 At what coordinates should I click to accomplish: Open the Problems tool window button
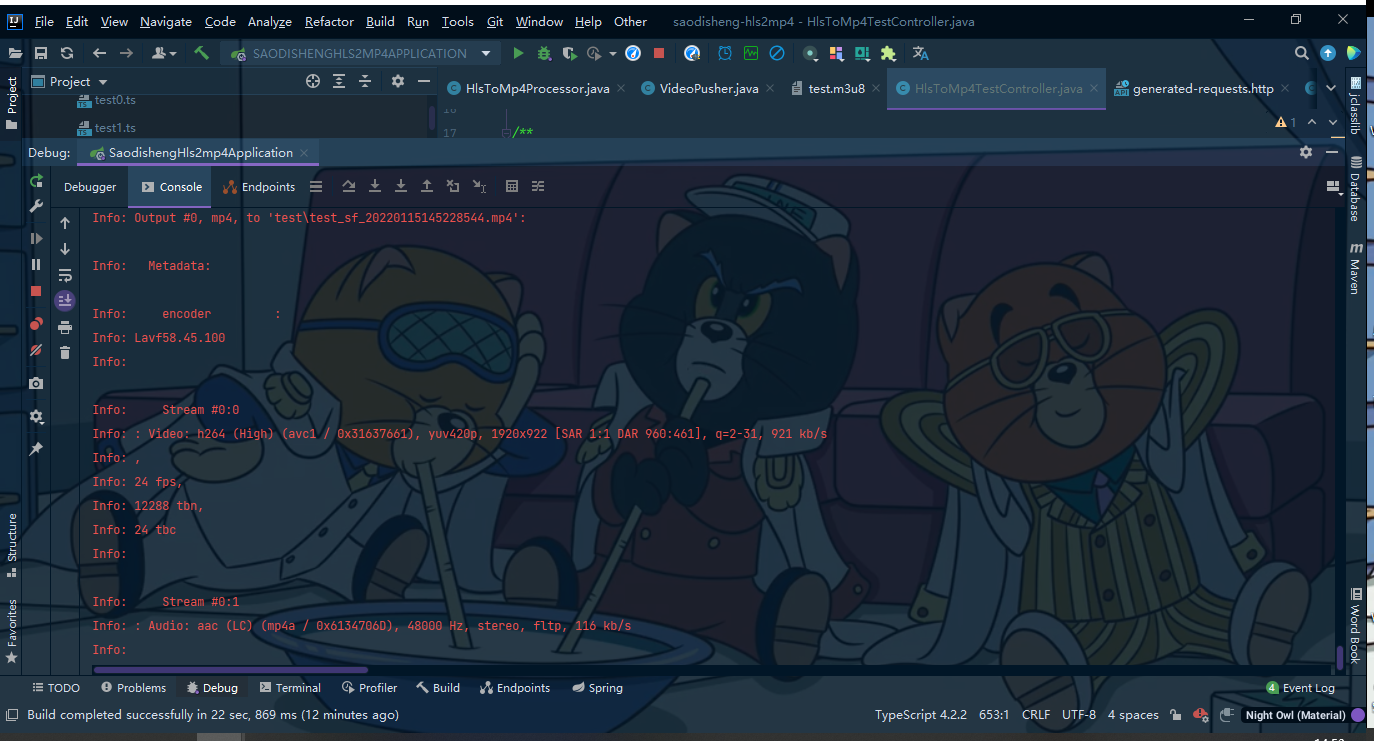tap(133, 687)
